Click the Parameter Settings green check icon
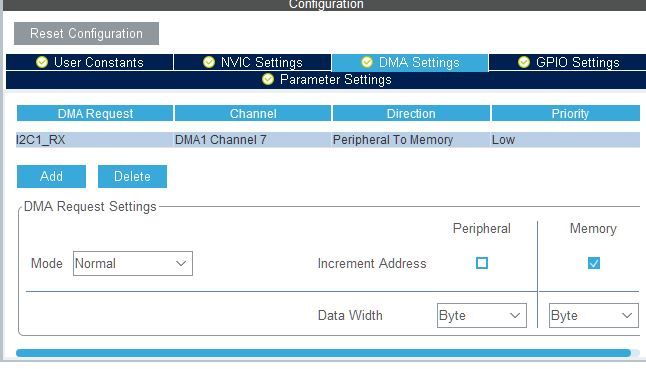The image size is (646, 369). coord(268,79)
